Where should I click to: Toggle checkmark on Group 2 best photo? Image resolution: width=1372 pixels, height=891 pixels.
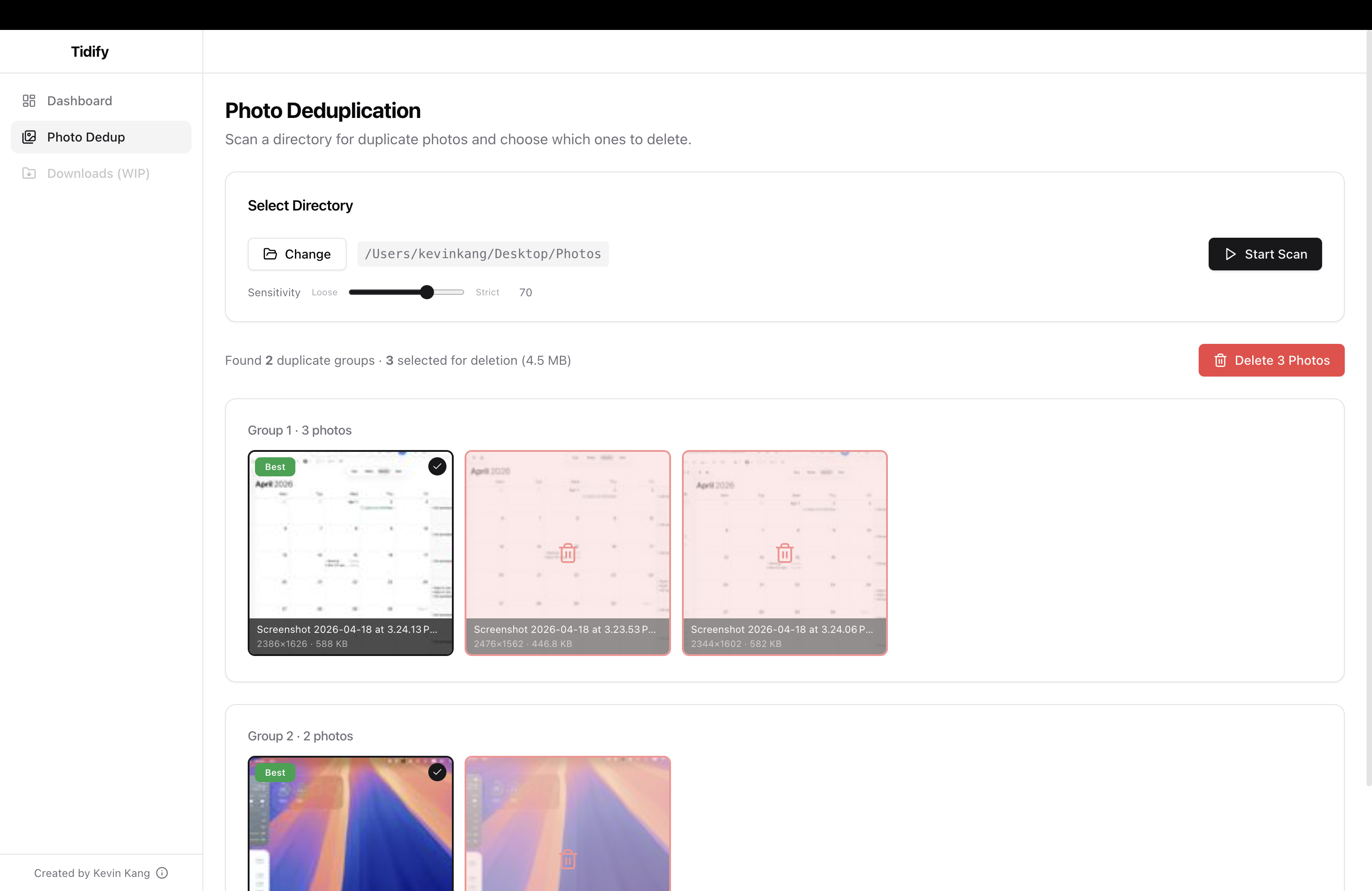[x=437, y=772]
